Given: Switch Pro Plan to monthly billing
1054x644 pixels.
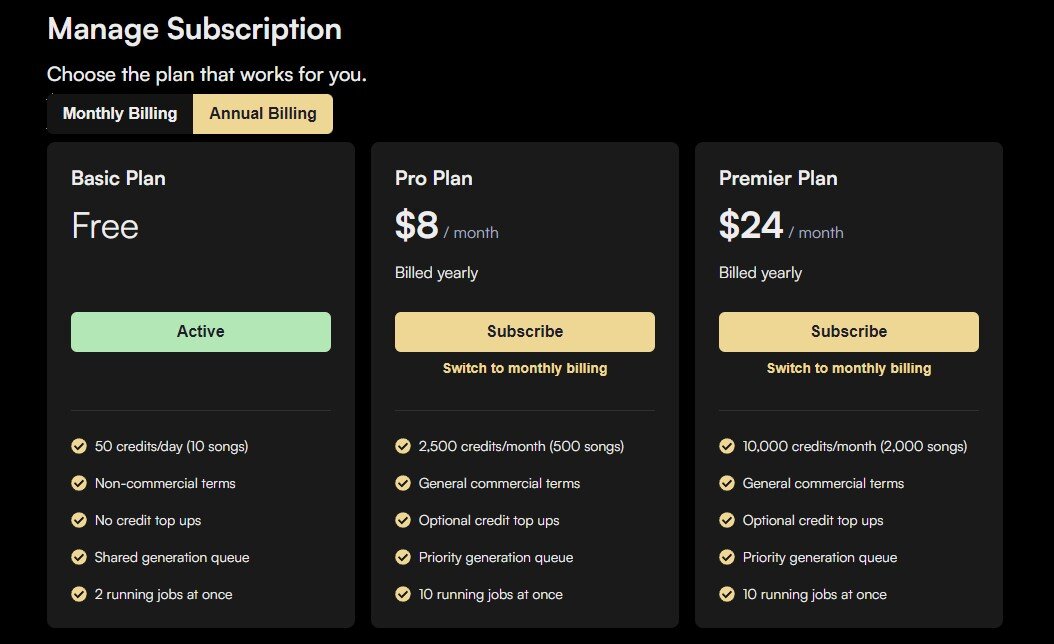Looking at the screenshot, I should pos(525,368).
